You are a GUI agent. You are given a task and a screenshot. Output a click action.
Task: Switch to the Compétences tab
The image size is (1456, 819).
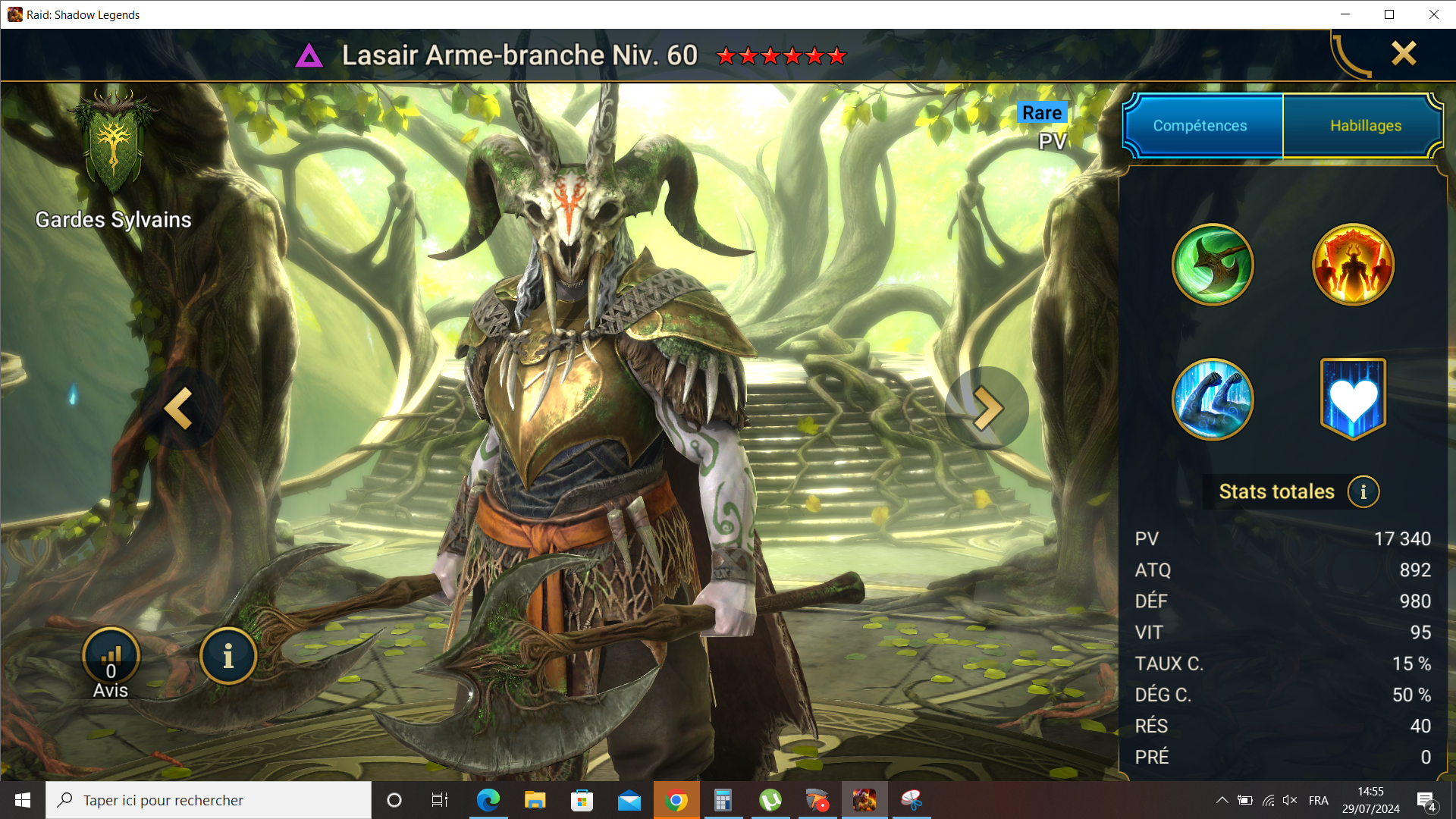coord(1200,126)
